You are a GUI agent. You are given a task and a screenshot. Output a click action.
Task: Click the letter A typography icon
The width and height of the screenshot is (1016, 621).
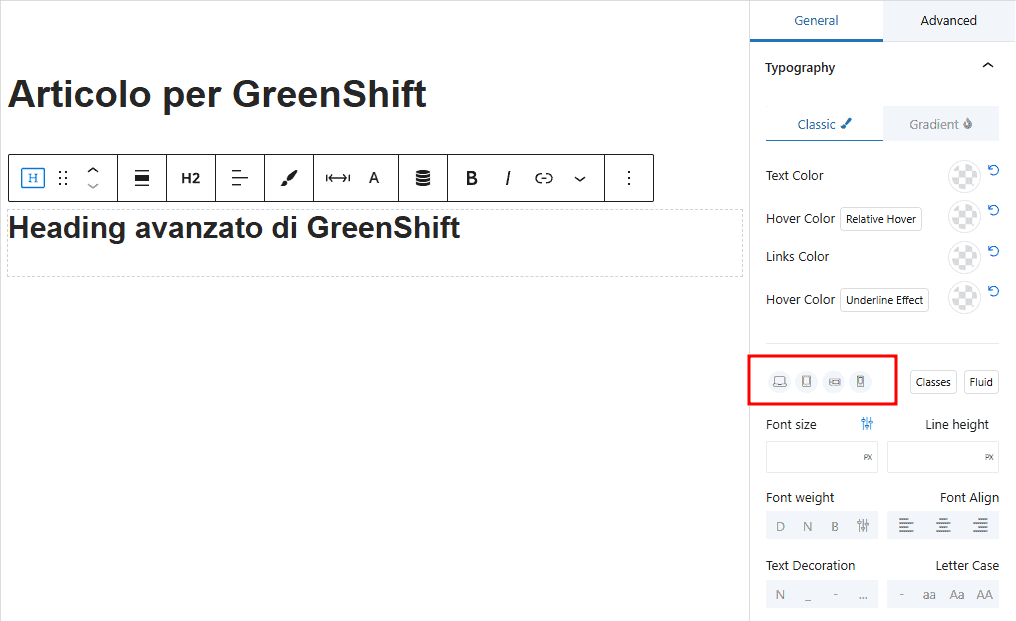[374, 178]
